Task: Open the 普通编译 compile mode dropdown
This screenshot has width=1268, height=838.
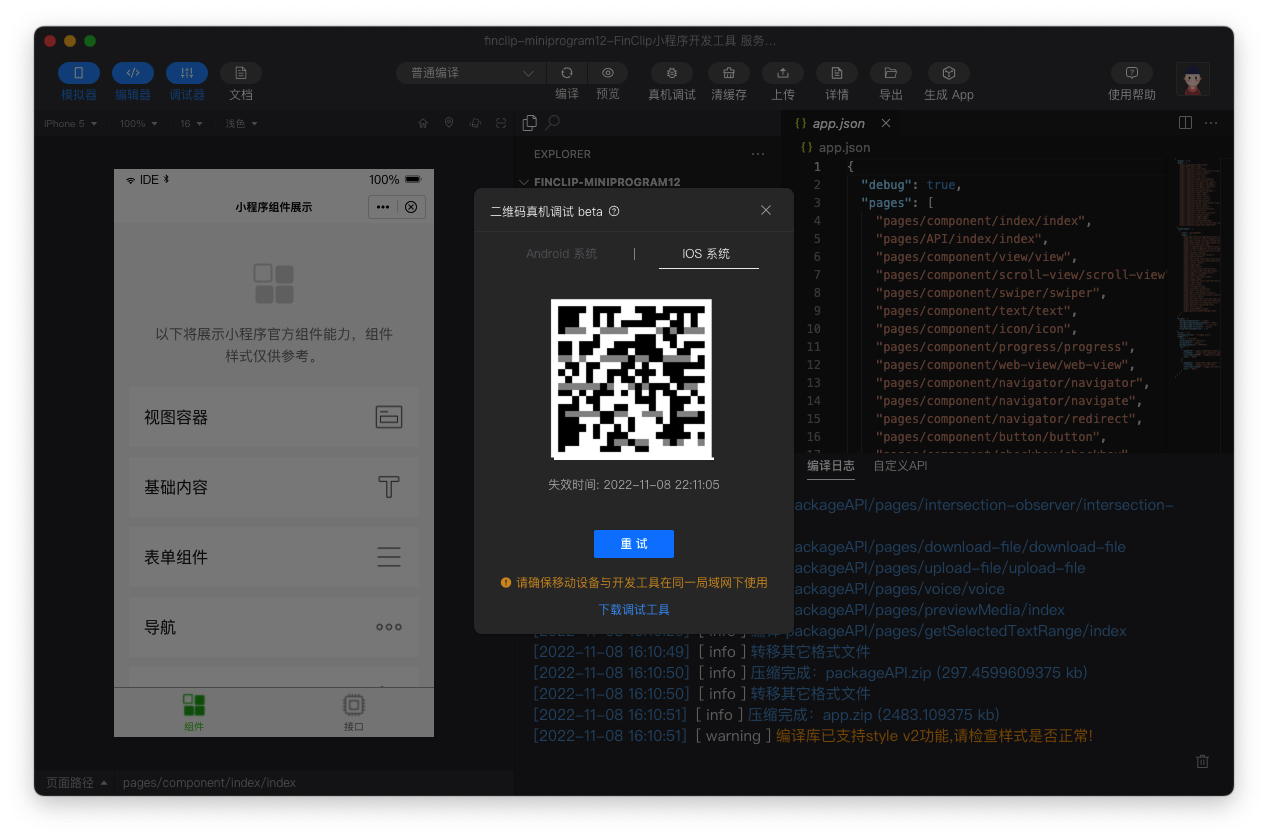Action: pyautogui.click(x=472, y=73)
